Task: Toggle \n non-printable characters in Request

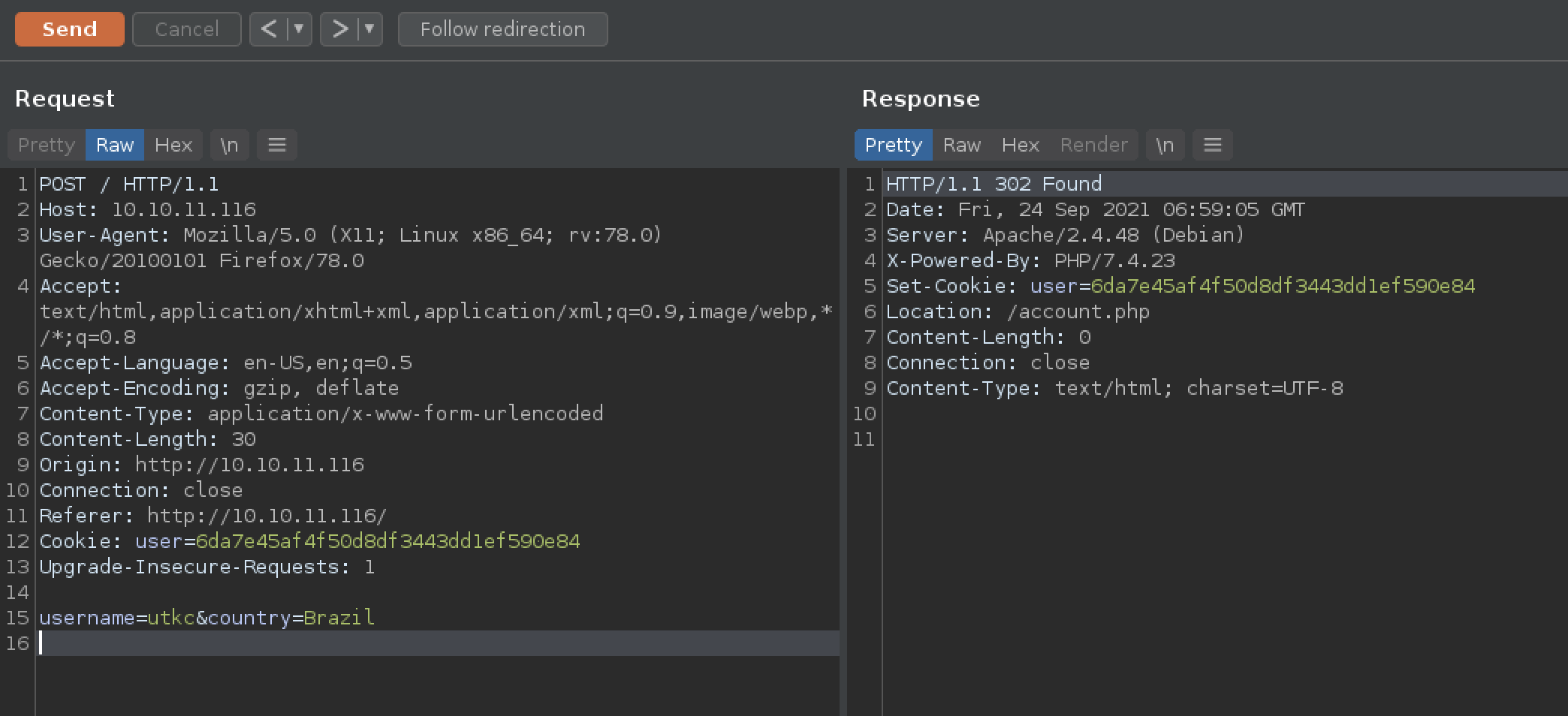Action: click(229, 145)
